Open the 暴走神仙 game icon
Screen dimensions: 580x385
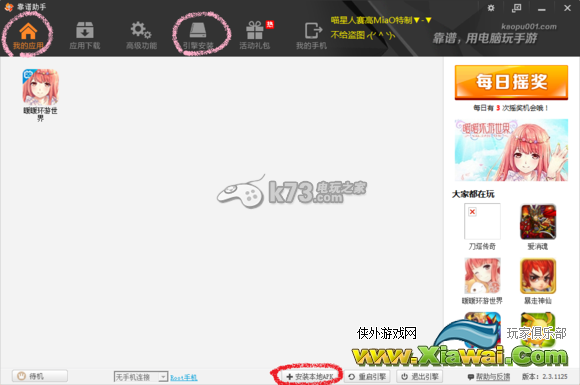[x=538, y=276]
